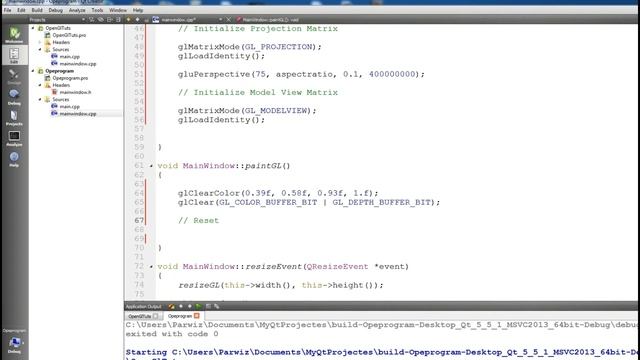
Task: Close the Projects side panel
Action: tap(118, 20)
